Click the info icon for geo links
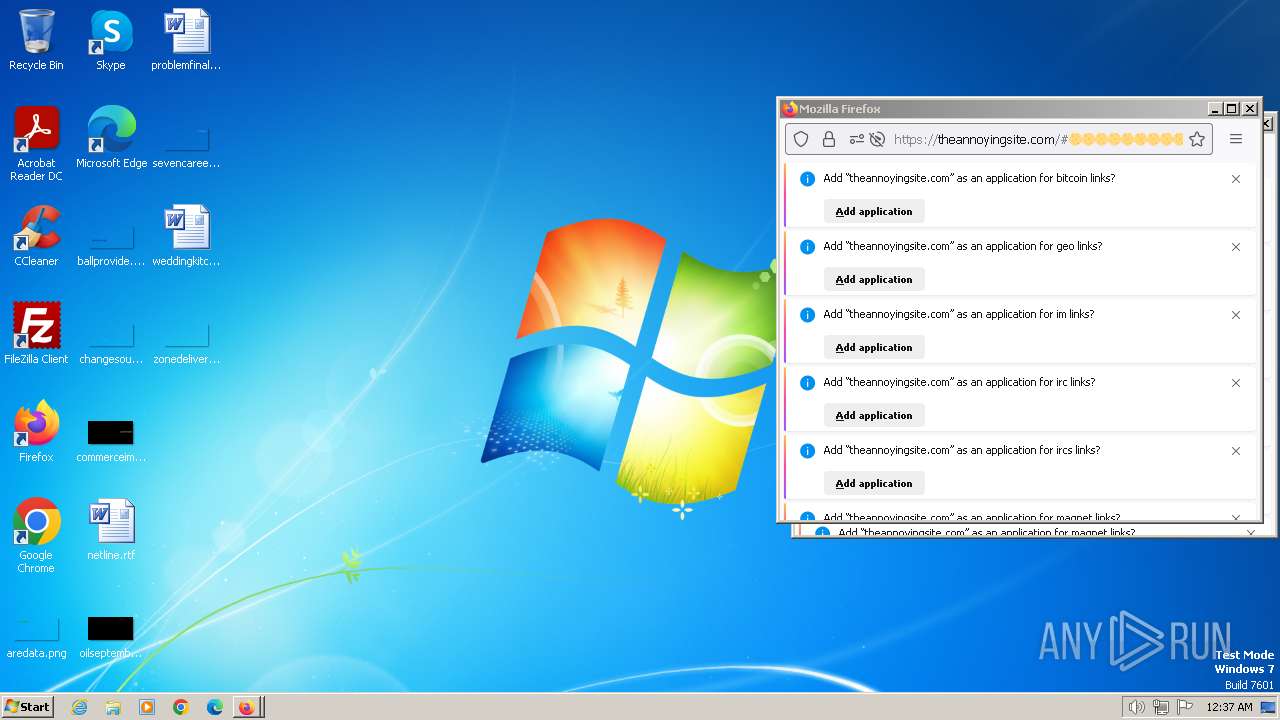Screen dimensions: 1280x720 click(x=807, y=247)
